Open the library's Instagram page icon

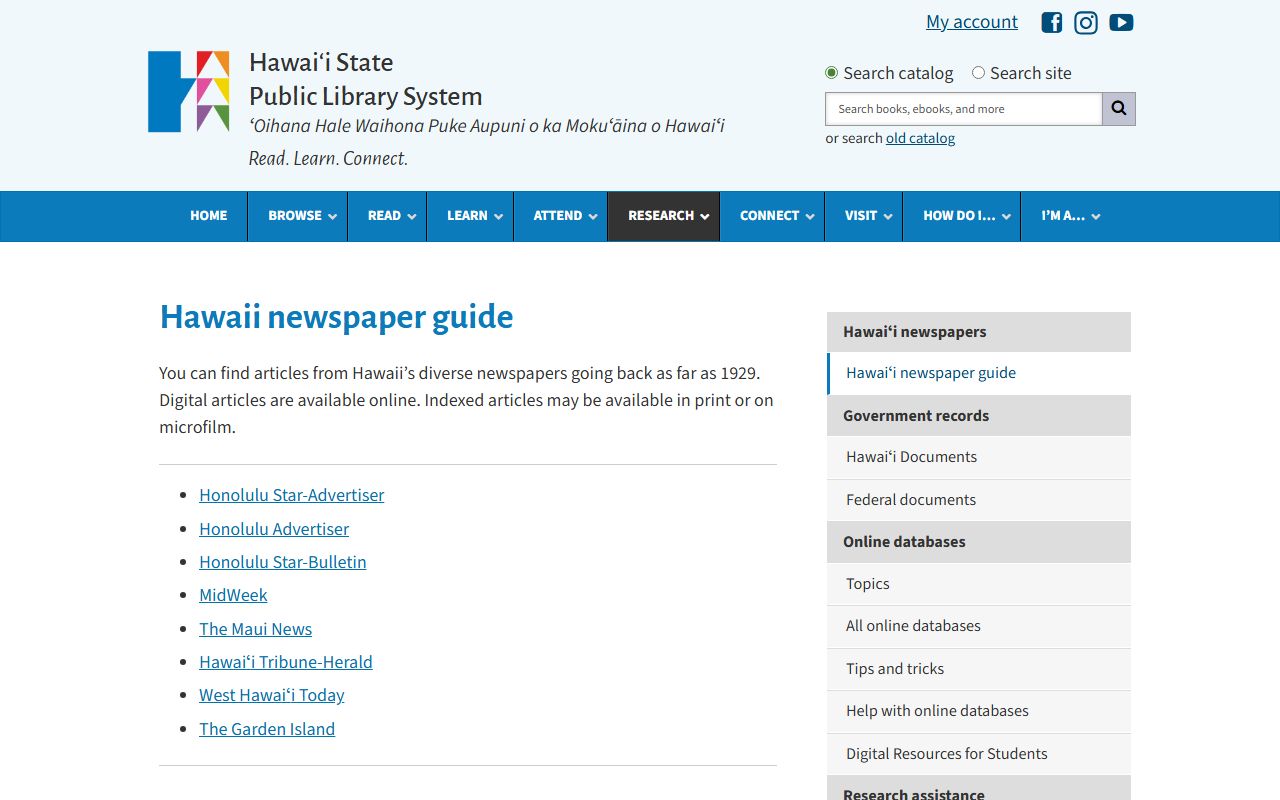tap(1086, 22)
